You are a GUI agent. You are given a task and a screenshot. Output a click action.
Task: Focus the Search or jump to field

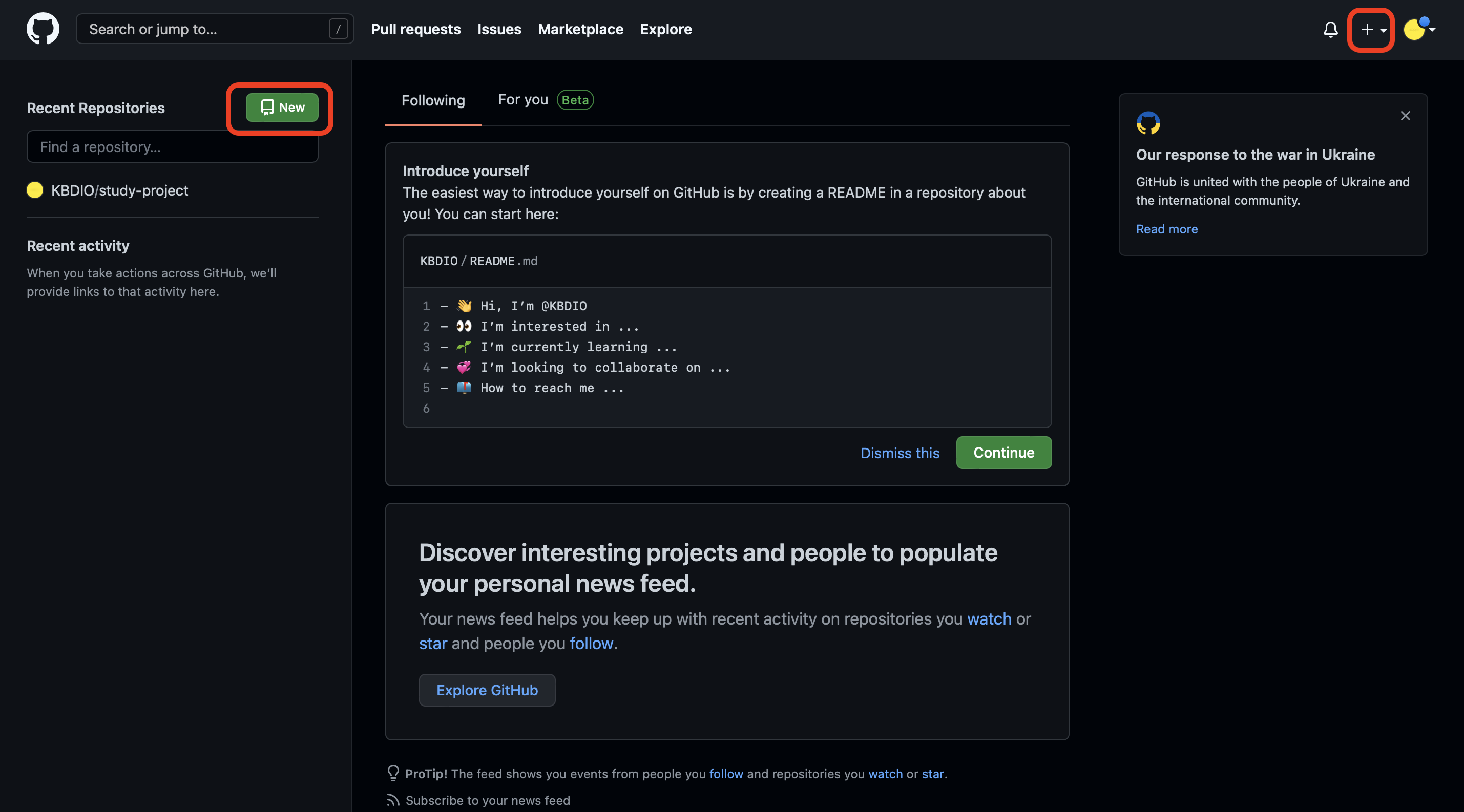pyautogui.click(x=215, y=29)
